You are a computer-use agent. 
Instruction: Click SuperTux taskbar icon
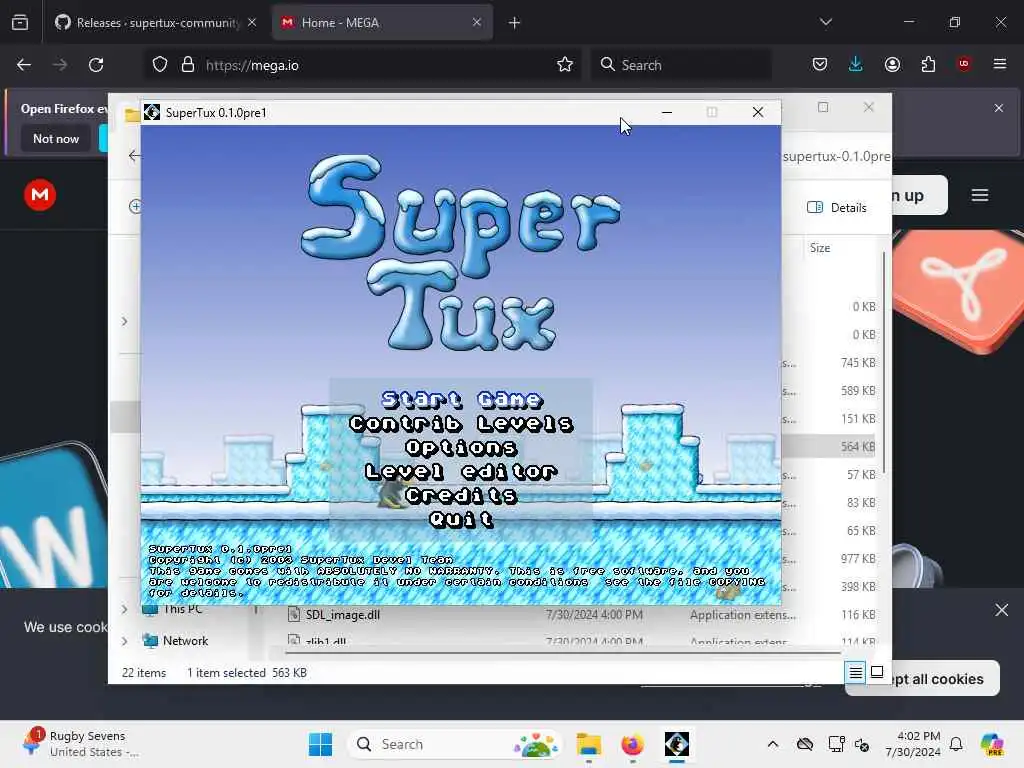(x=677, y=744)
